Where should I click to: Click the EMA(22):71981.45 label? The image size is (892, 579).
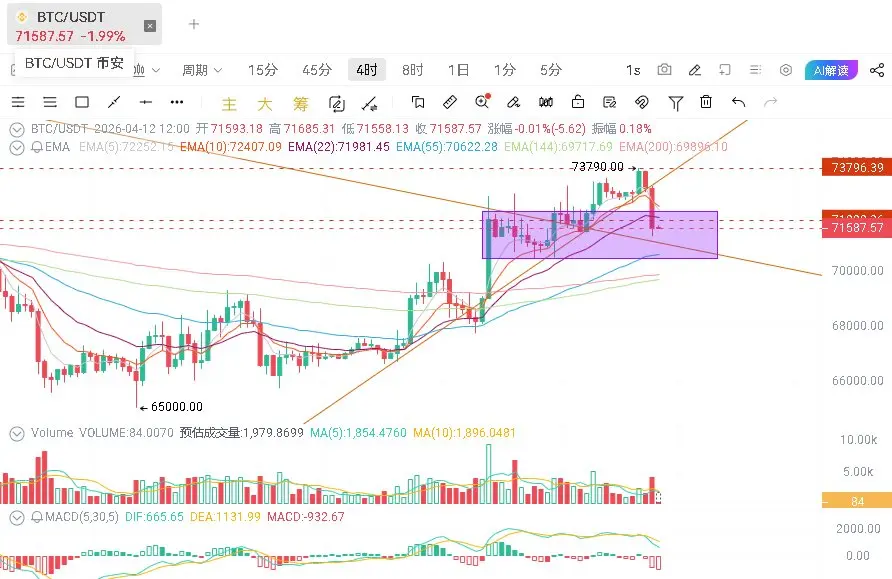[x=338, y=147]
